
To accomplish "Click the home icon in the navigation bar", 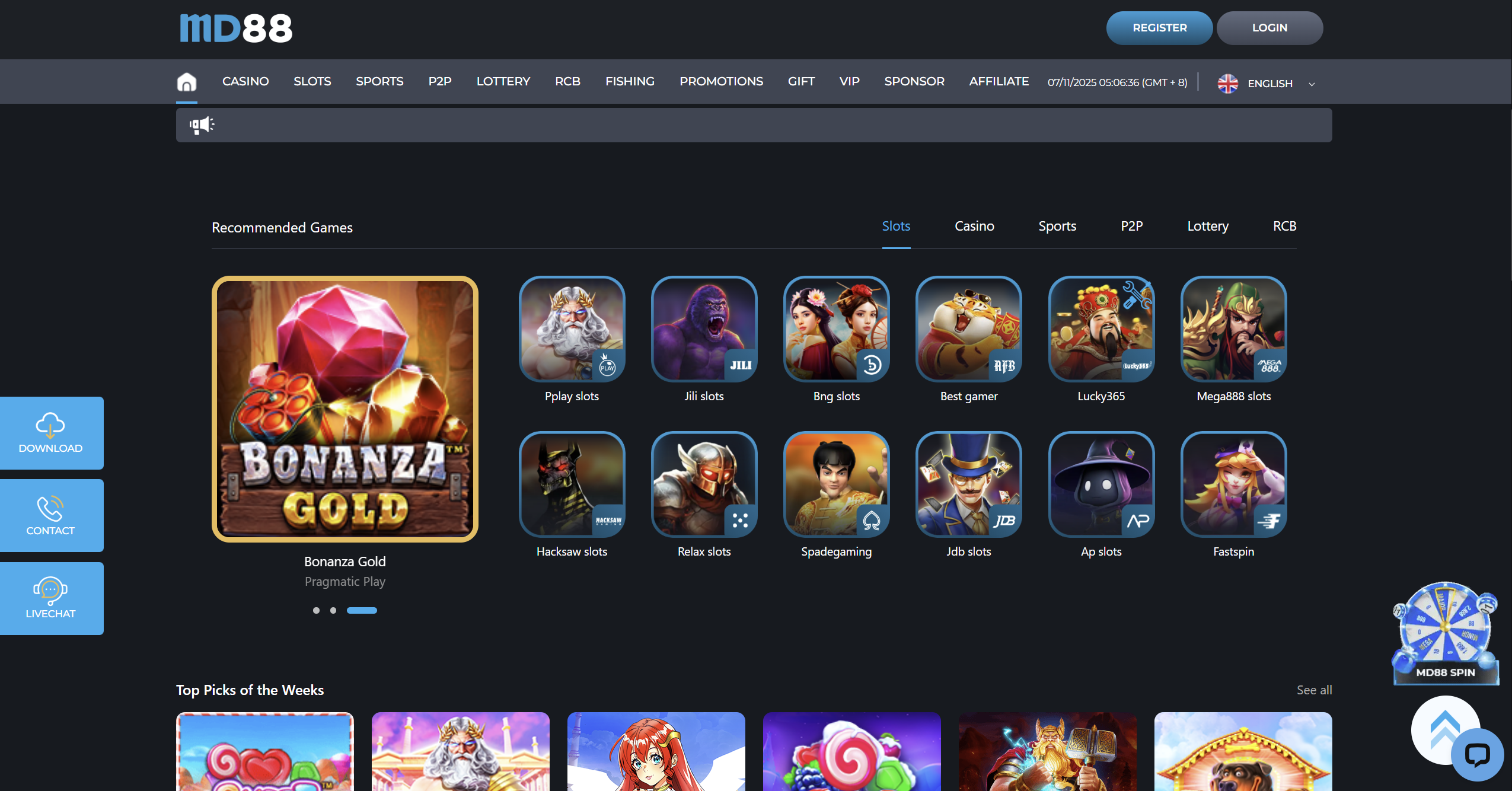I will [x=187, y=81].
